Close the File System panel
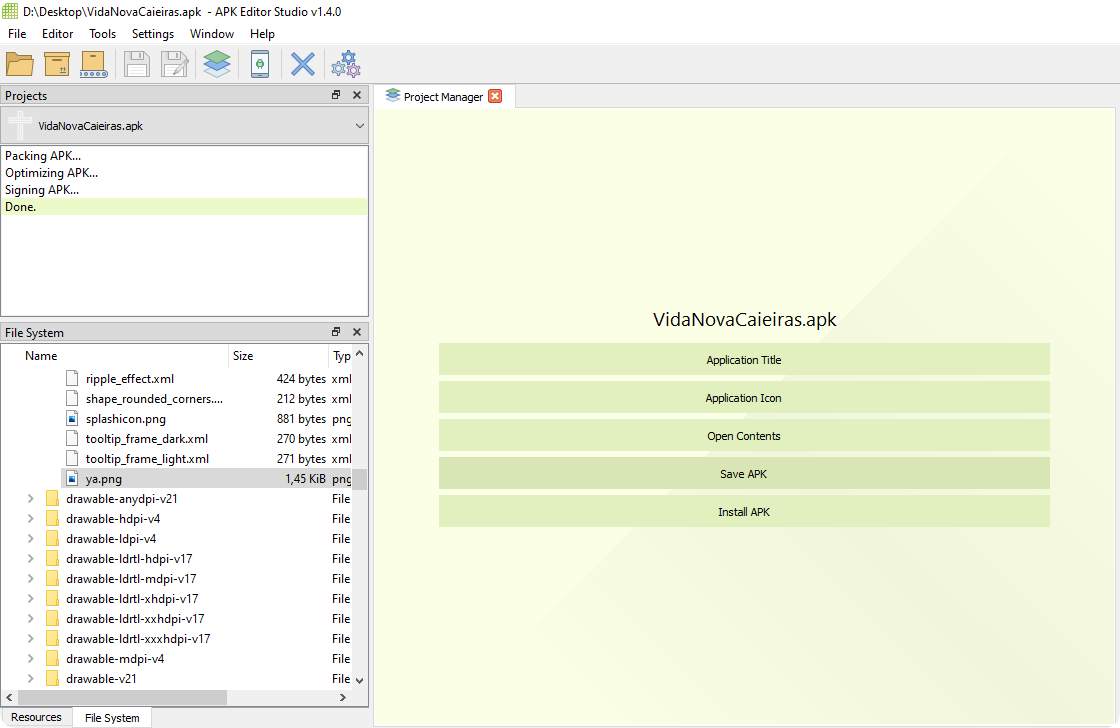The width and height of the screenshot is (1120, 728). point(357,332)
